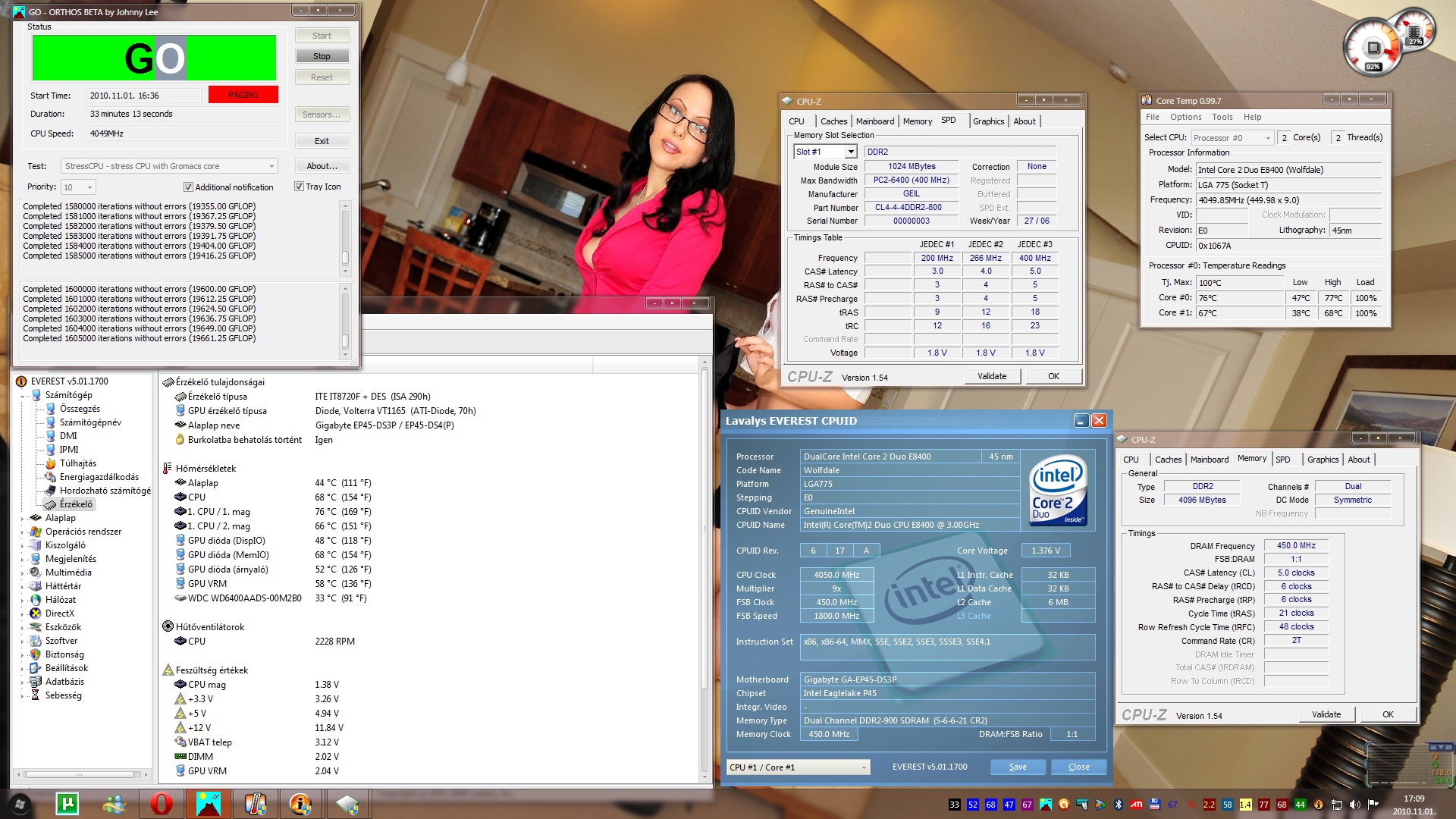Click OK in the lower CPU-Z window
Screen dimensions: 1456x819
[1388, 714]
